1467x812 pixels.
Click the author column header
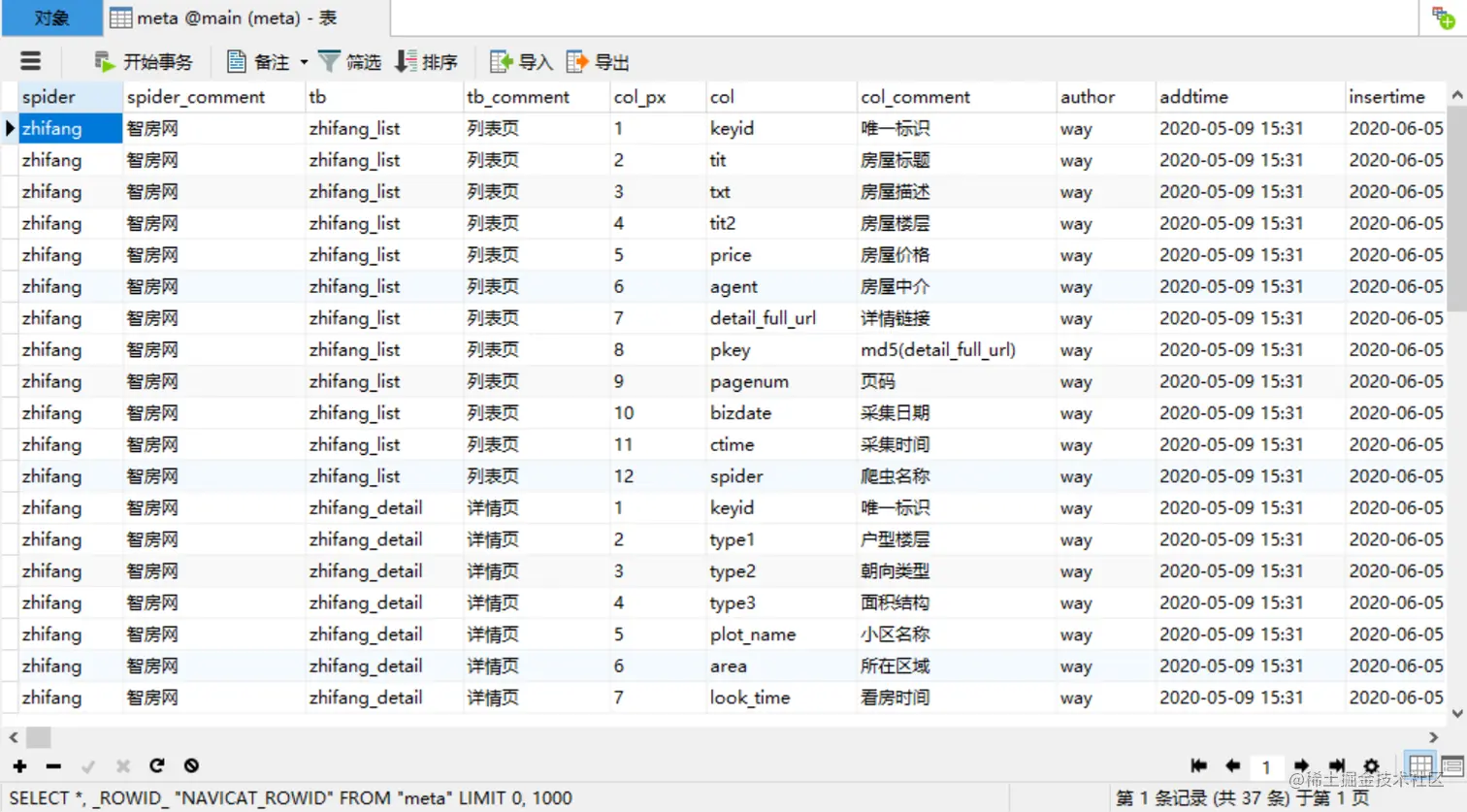point(1105,97)
